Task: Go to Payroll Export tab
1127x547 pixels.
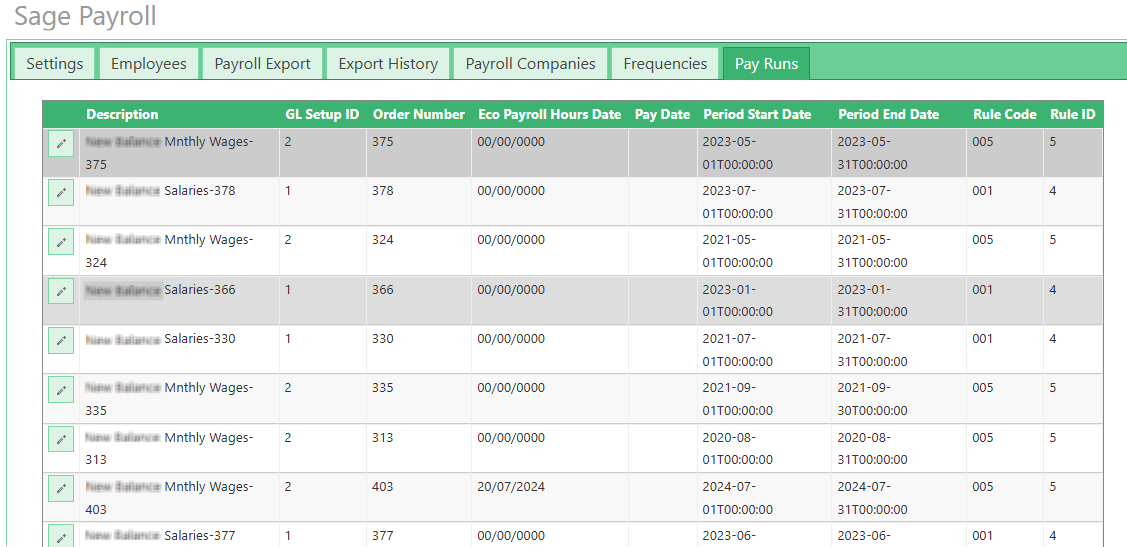Action: tap(262, 63)
